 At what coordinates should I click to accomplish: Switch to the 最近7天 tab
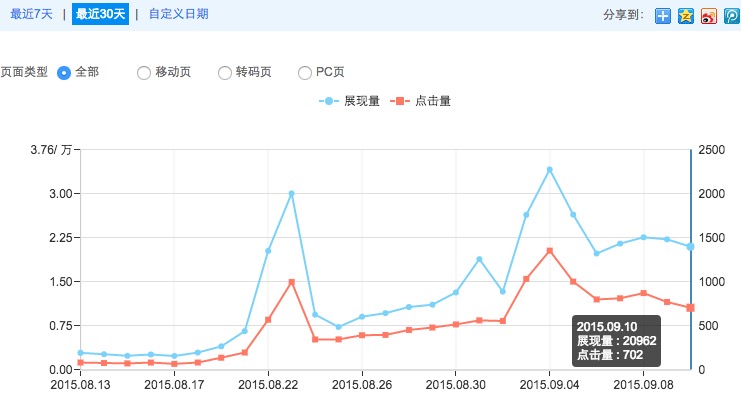pyautogui.click(x=31, y=14)
